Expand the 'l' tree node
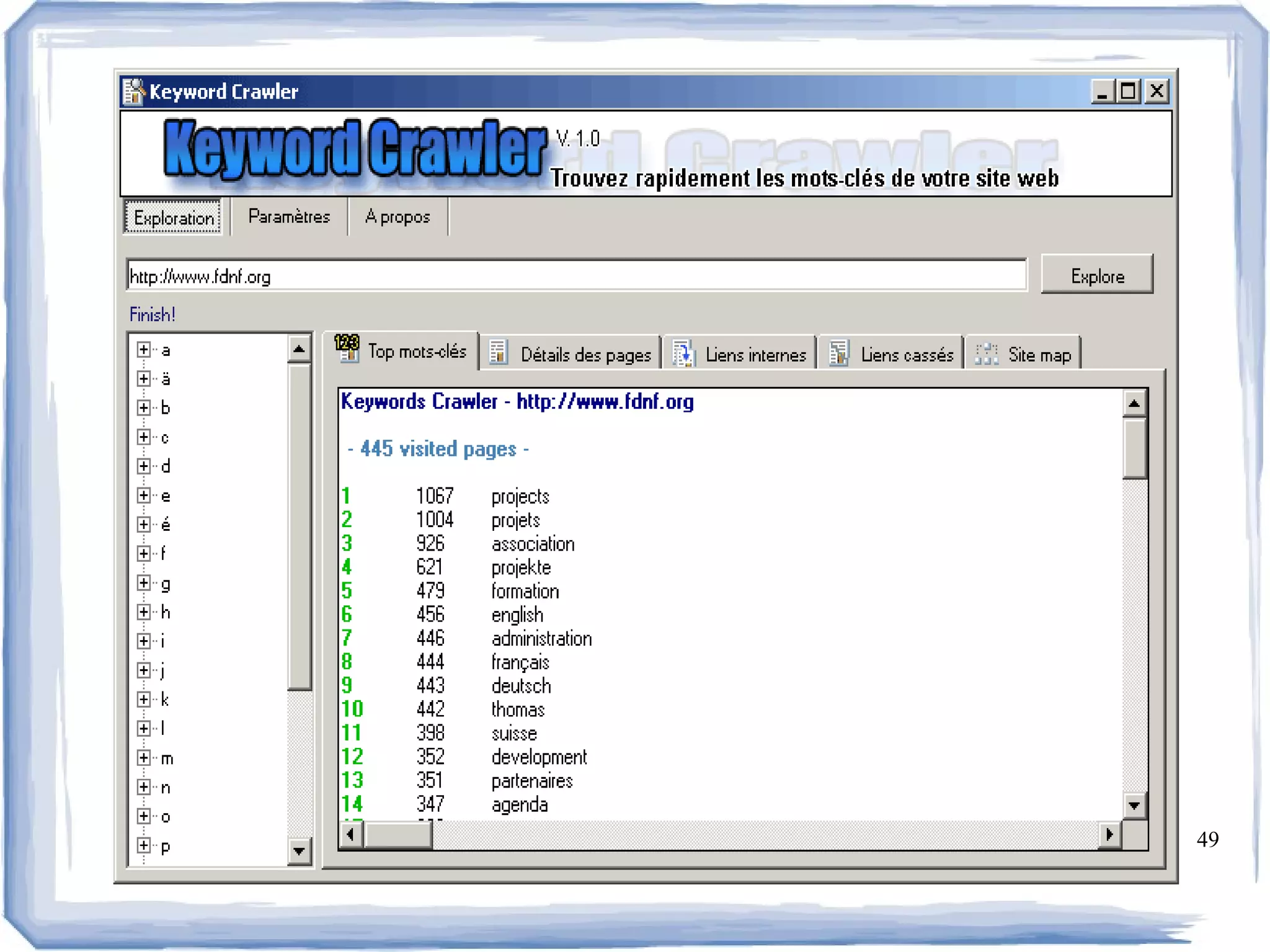 143,728
